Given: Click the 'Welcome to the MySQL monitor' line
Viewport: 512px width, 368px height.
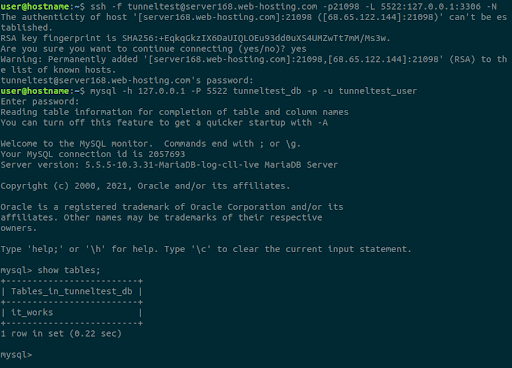Looking at the screenshot, I should (150, 144).
